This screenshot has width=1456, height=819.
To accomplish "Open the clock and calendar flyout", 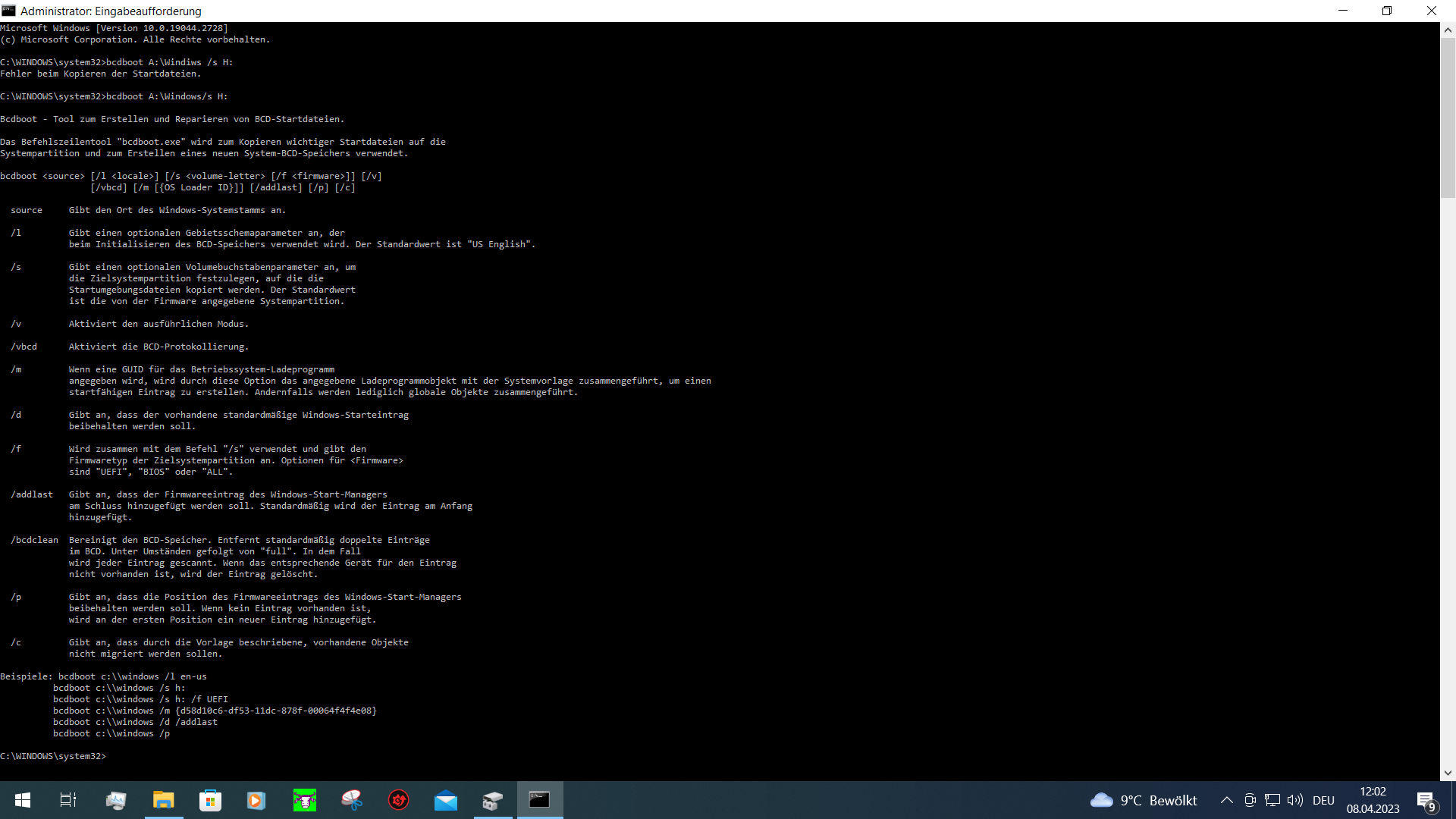I will 1373,800.
